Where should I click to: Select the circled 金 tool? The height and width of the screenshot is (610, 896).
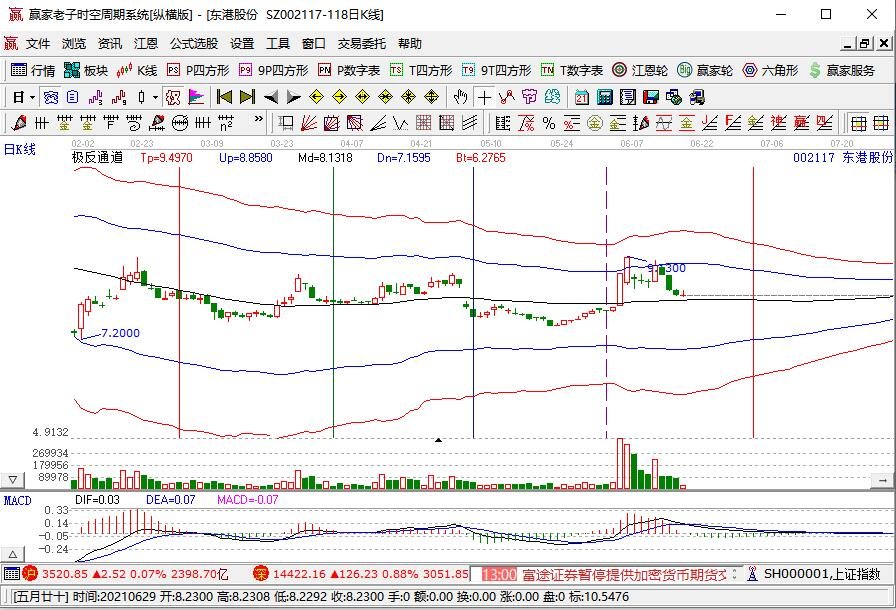click(595, 123)
